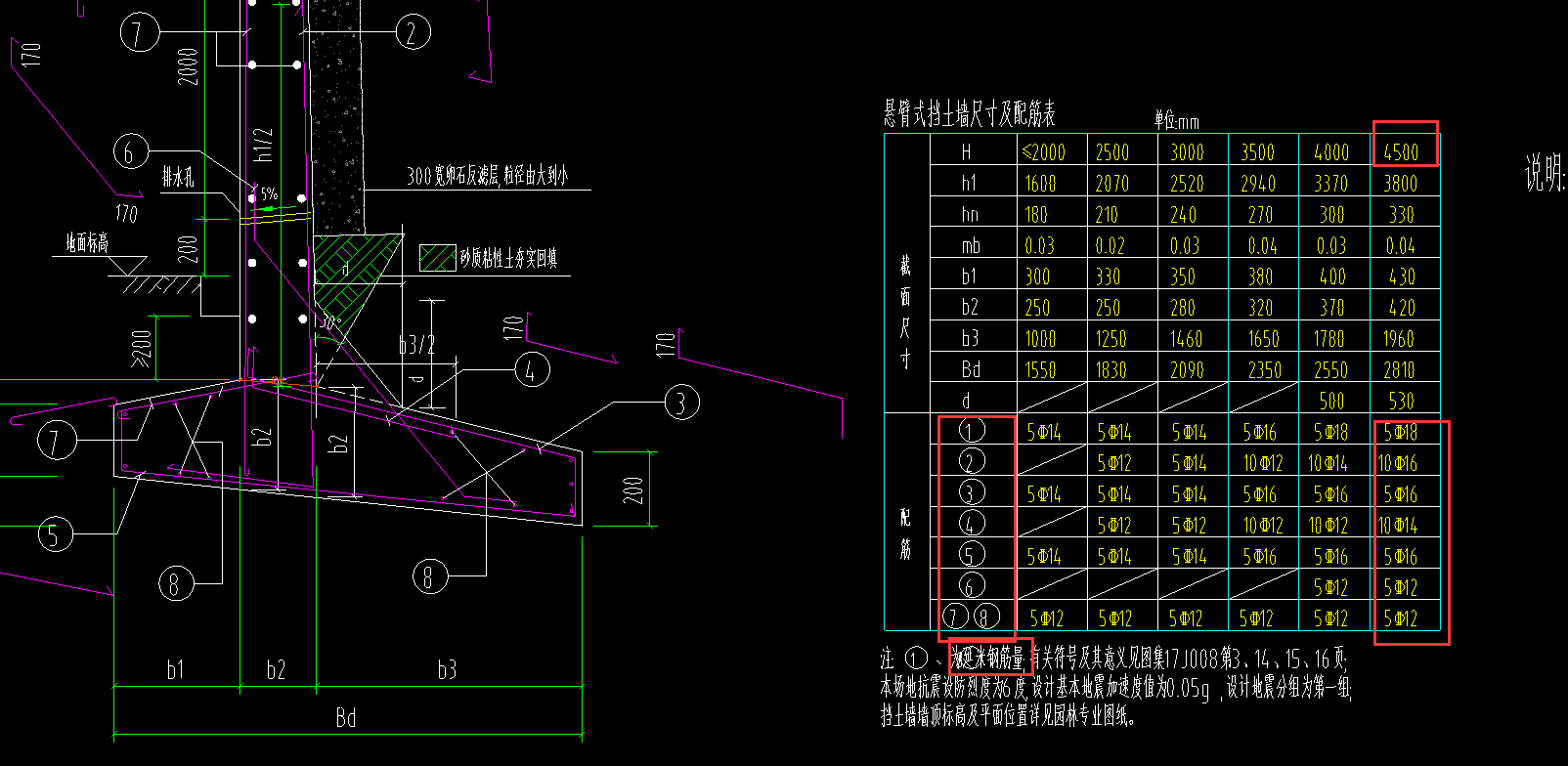Select the h1 value 3800 cell
This screenshot has width=1568, height=766.
[1400, 184]
